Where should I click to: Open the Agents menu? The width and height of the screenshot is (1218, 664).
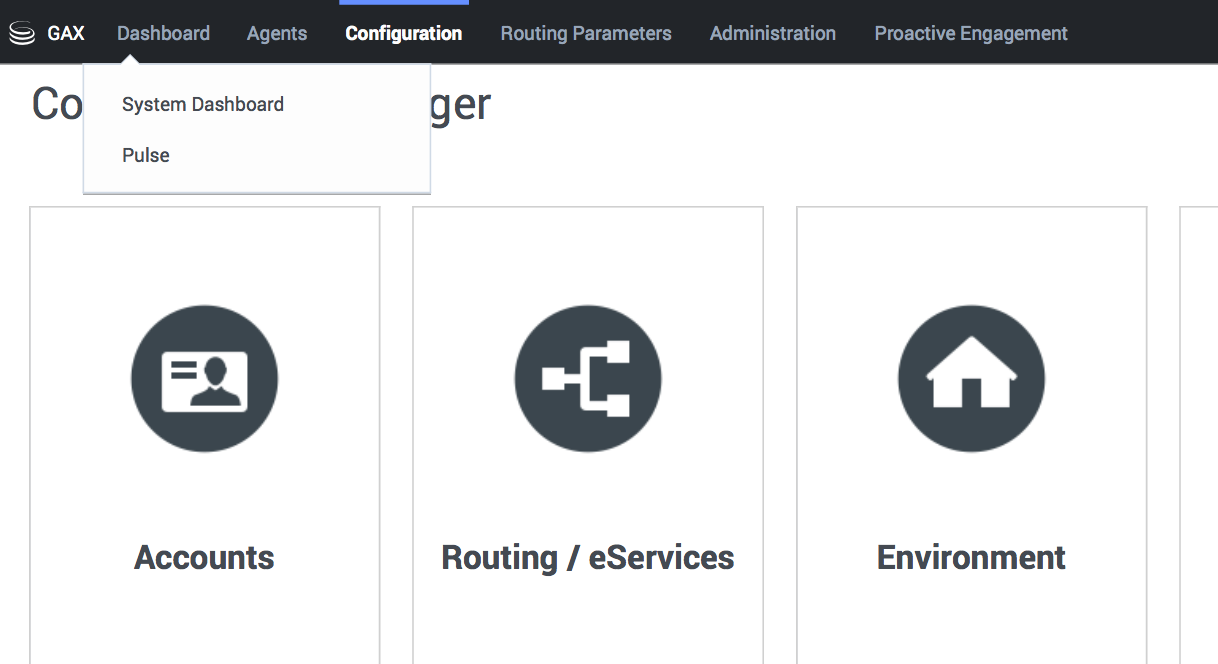pyautogui.click(x=277, y=34)
